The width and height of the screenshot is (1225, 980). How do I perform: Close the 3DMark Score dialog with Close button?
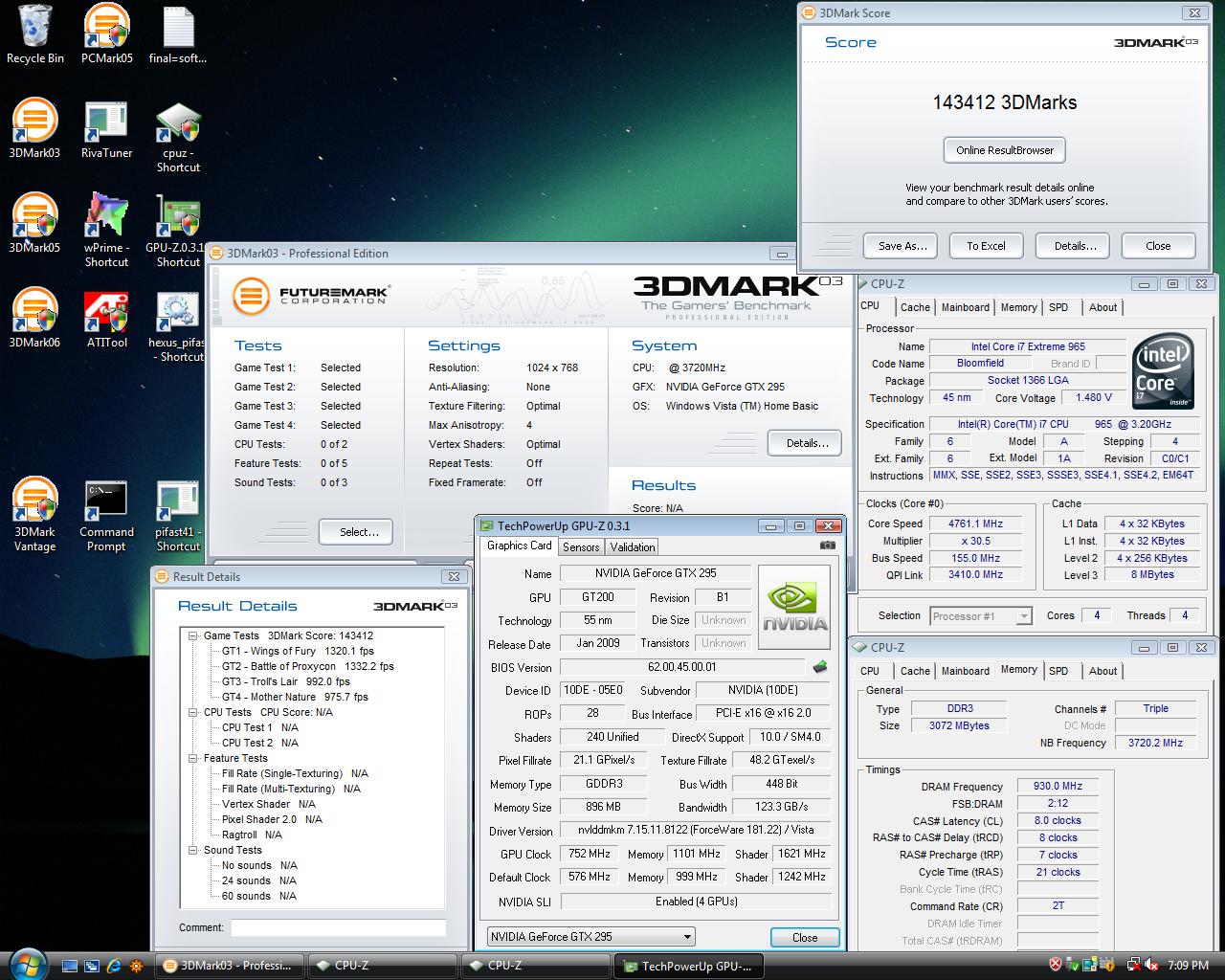(1158, 246)
